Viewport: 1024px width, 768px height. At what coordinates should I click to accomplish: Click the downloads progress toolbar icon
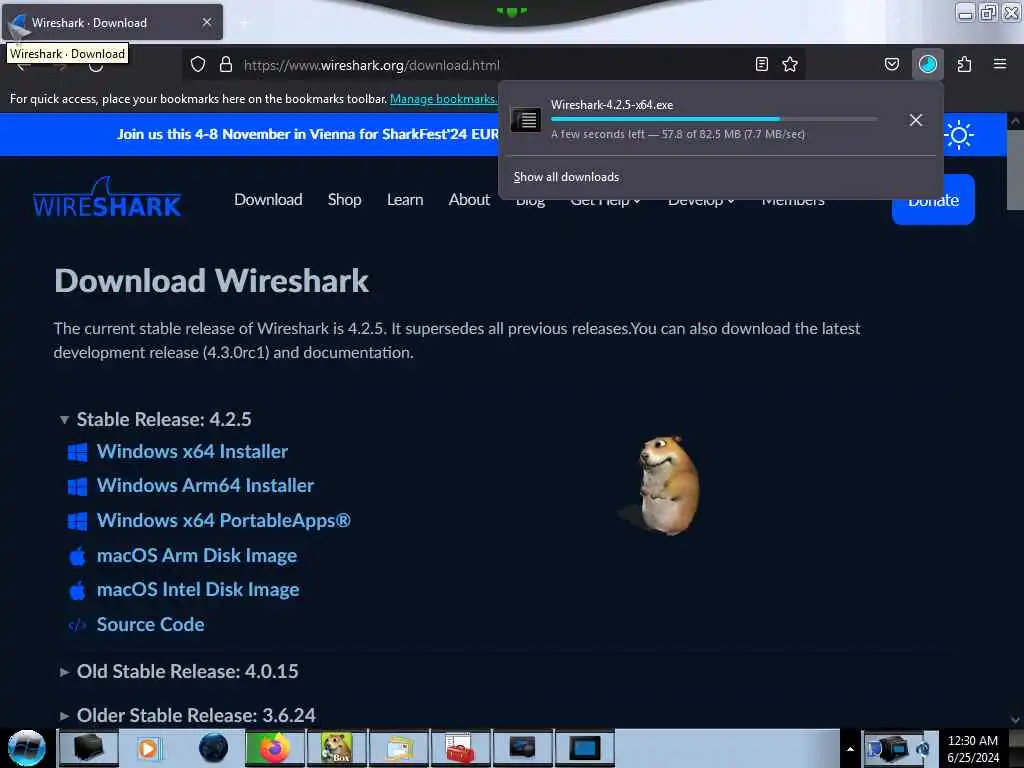(x=928, y=64)
